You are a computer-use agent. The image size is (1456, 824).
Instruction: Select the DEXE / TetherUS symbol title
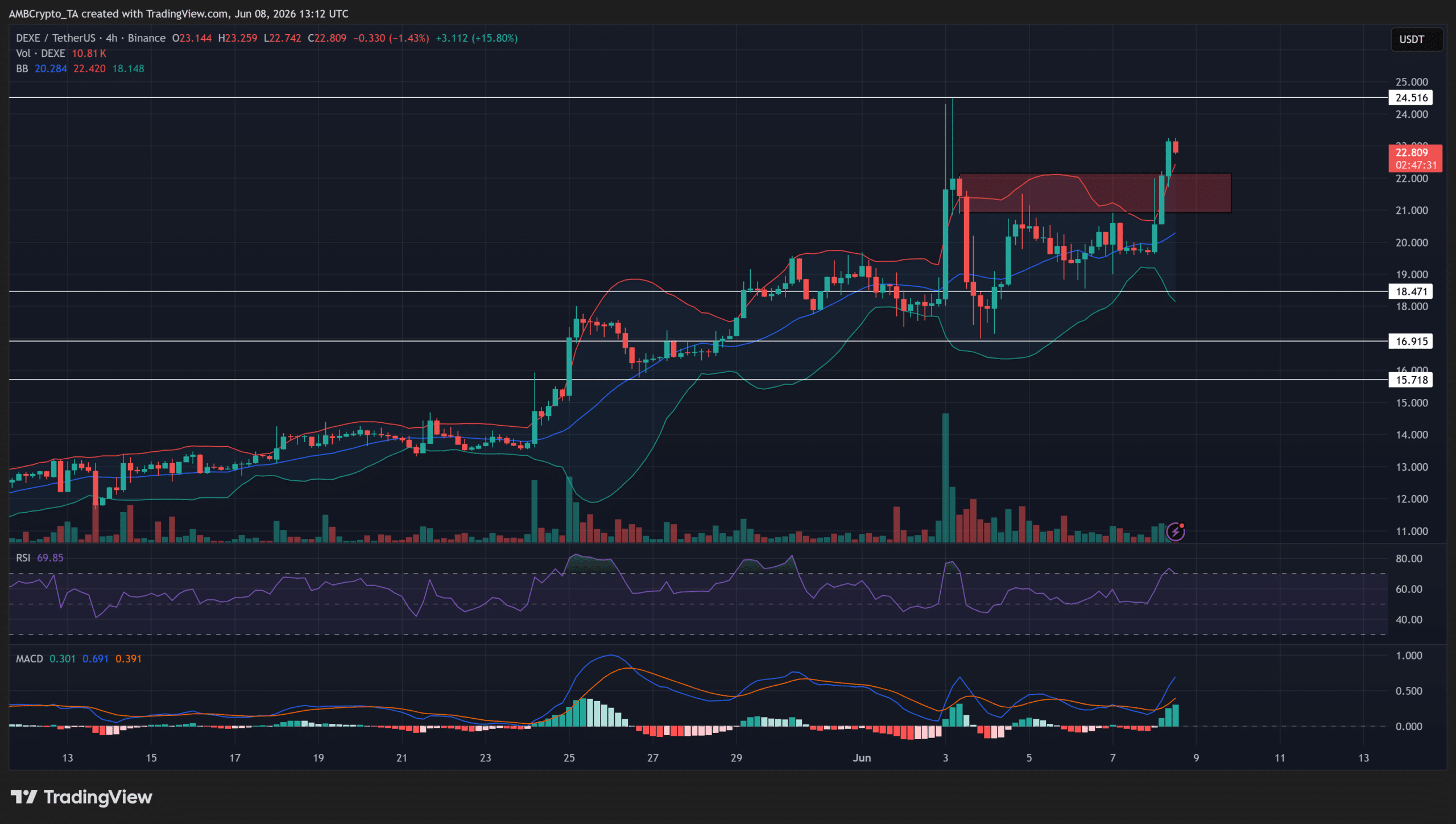point(56,38)
